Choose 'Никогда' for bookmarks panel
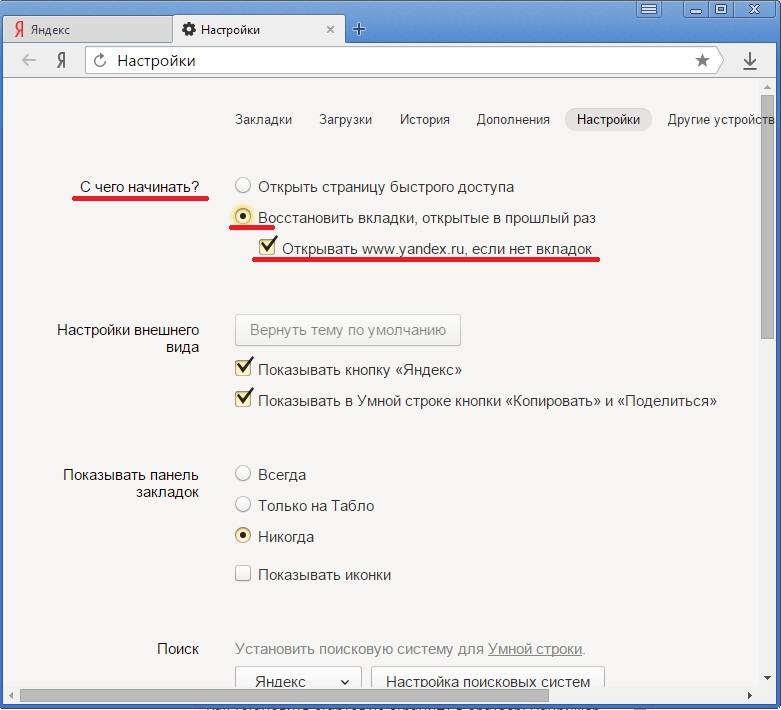Screen dimensions: 781x710 tap(243, 536)
